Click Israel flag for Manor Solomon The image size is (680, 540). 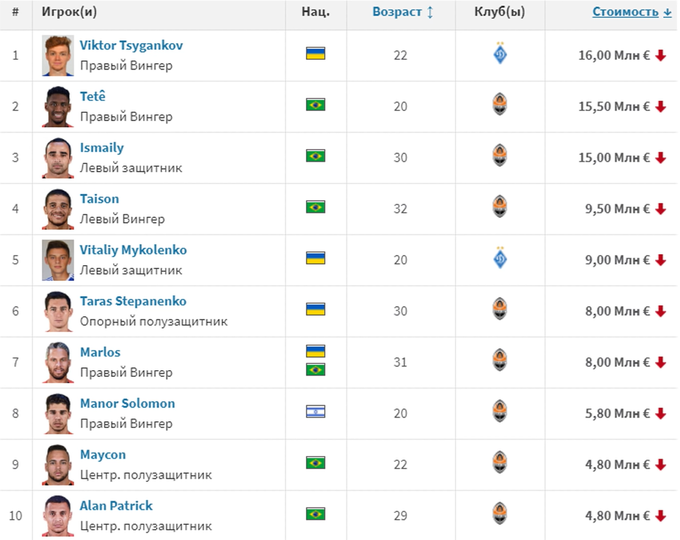click(x=315, y=412)
